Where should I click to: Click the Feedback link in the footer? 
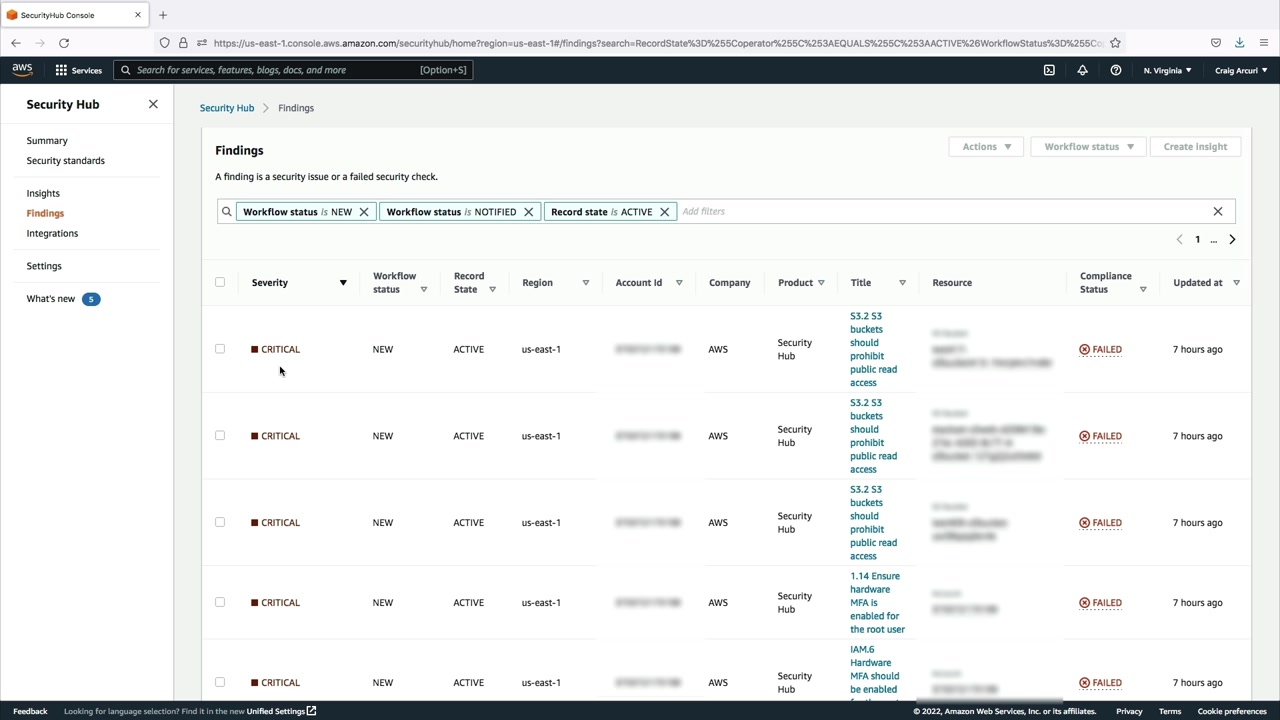30,712
